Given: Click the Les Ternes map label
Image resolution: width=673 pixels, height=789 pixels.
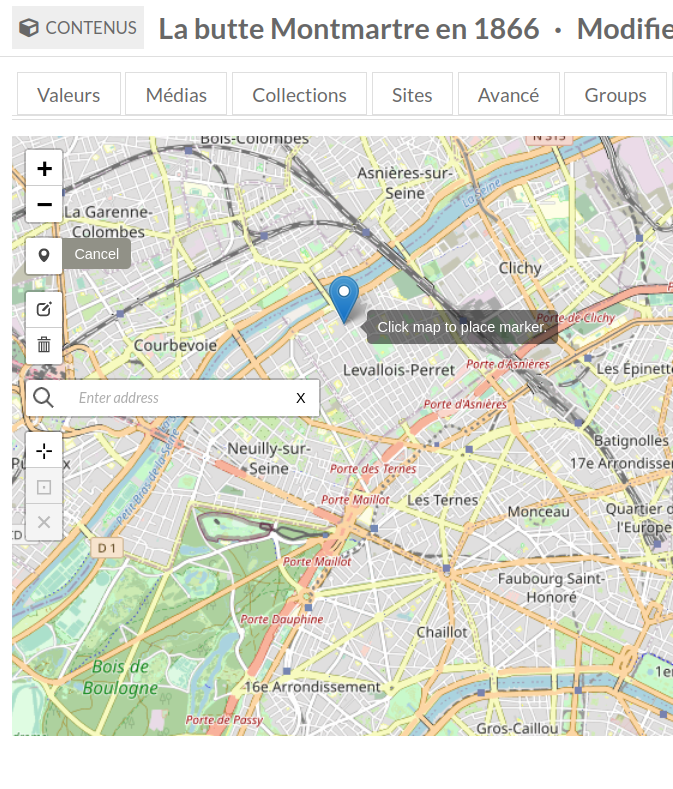Looking at the screenshot, I should pos(442,500).
